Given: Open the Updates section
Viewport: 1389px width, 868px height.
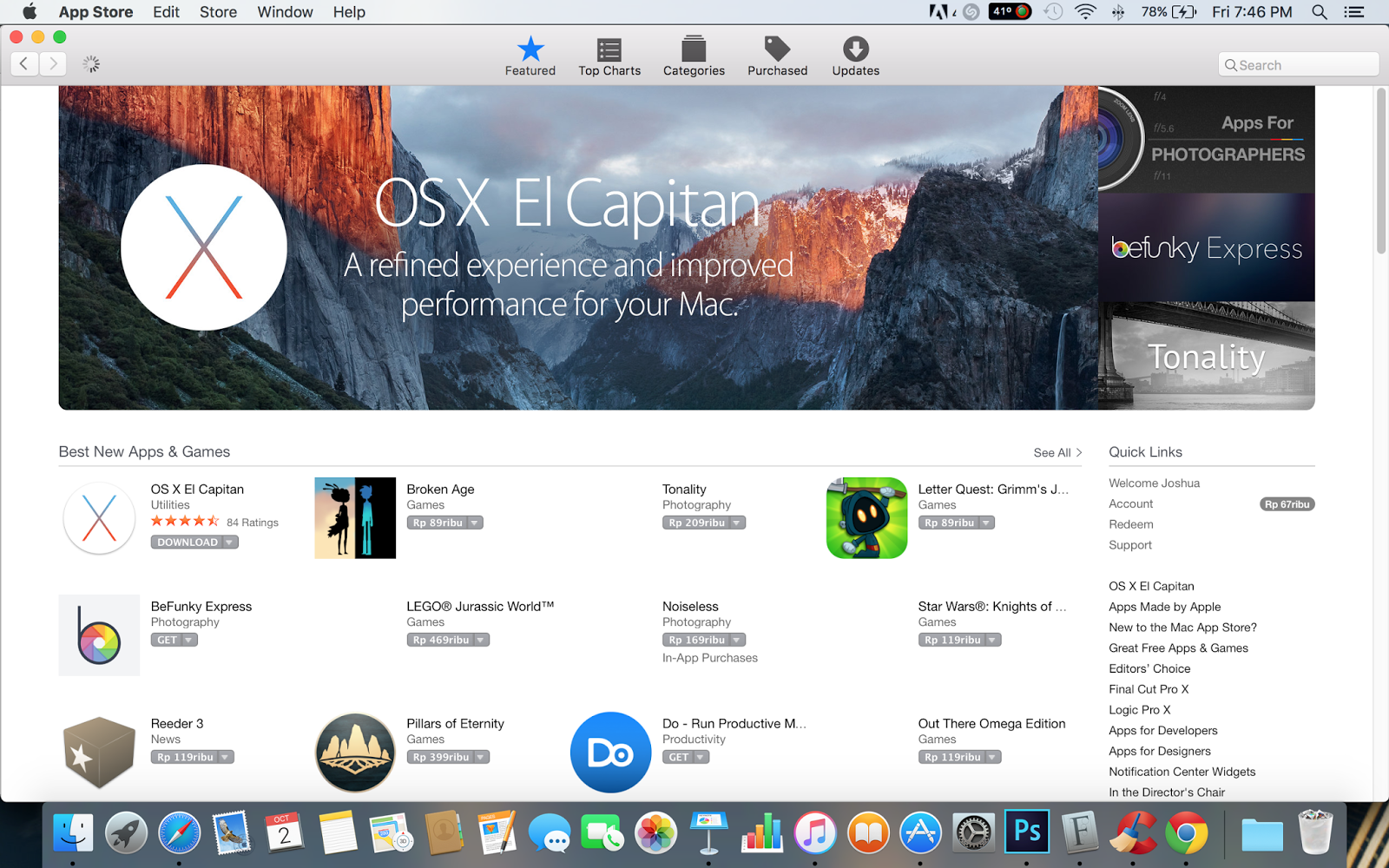Looking at the screenshot, I should point(855,56).
